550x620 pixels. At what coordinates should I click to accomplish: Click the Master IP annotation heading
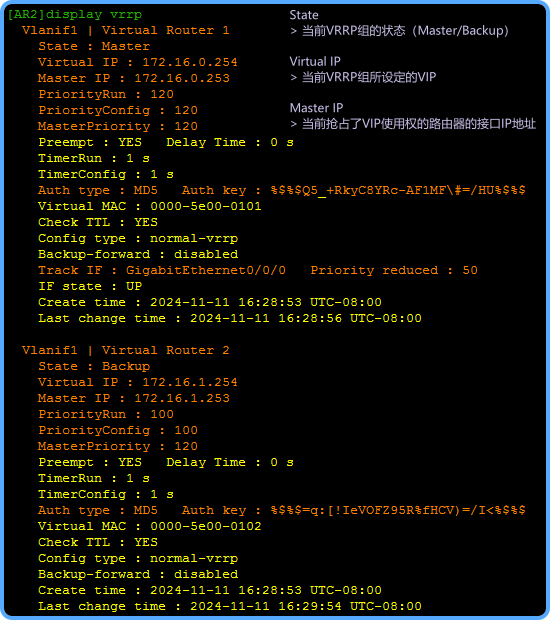[x=316, y=108]
